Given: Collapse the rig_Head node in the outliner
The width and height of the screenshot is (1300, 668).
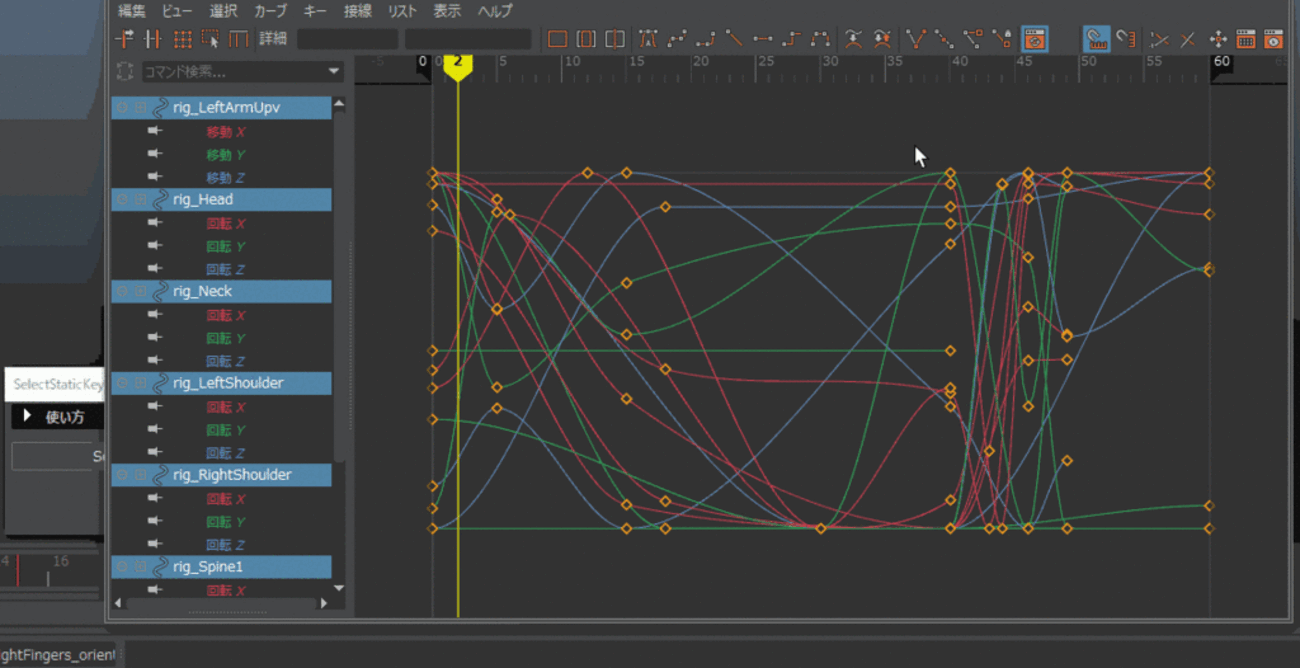Looking at the screenshot, I should (140, 200).
